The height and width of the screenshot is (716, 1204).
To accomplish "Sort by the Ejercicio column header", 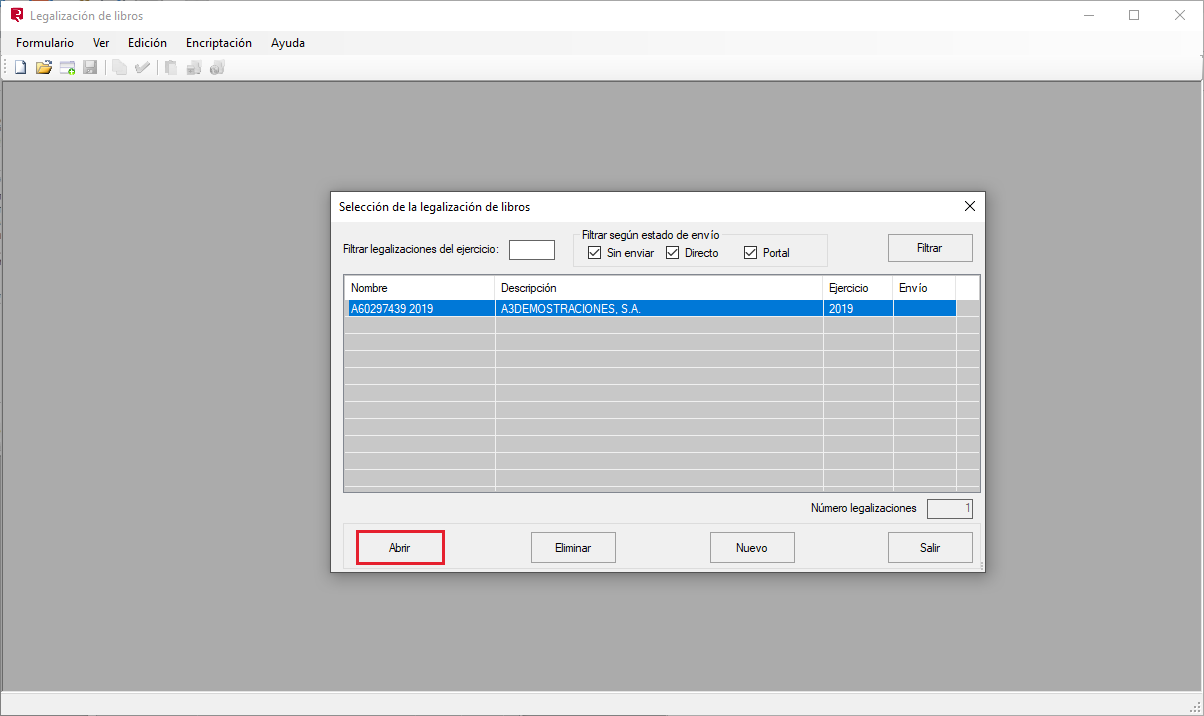I will (858, 288).
